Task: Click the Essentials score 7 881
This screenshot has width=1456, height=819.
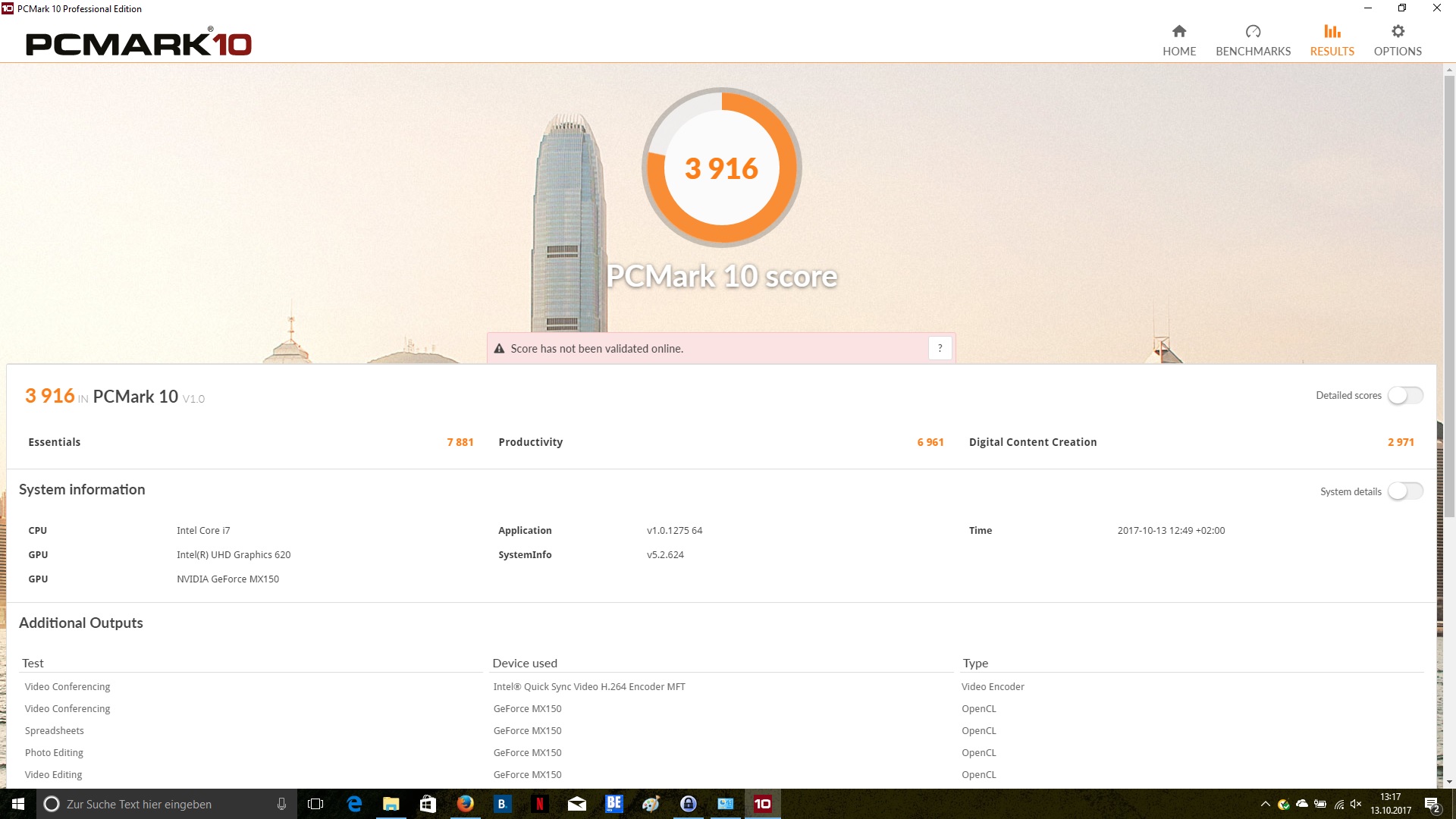Action: 460,442
